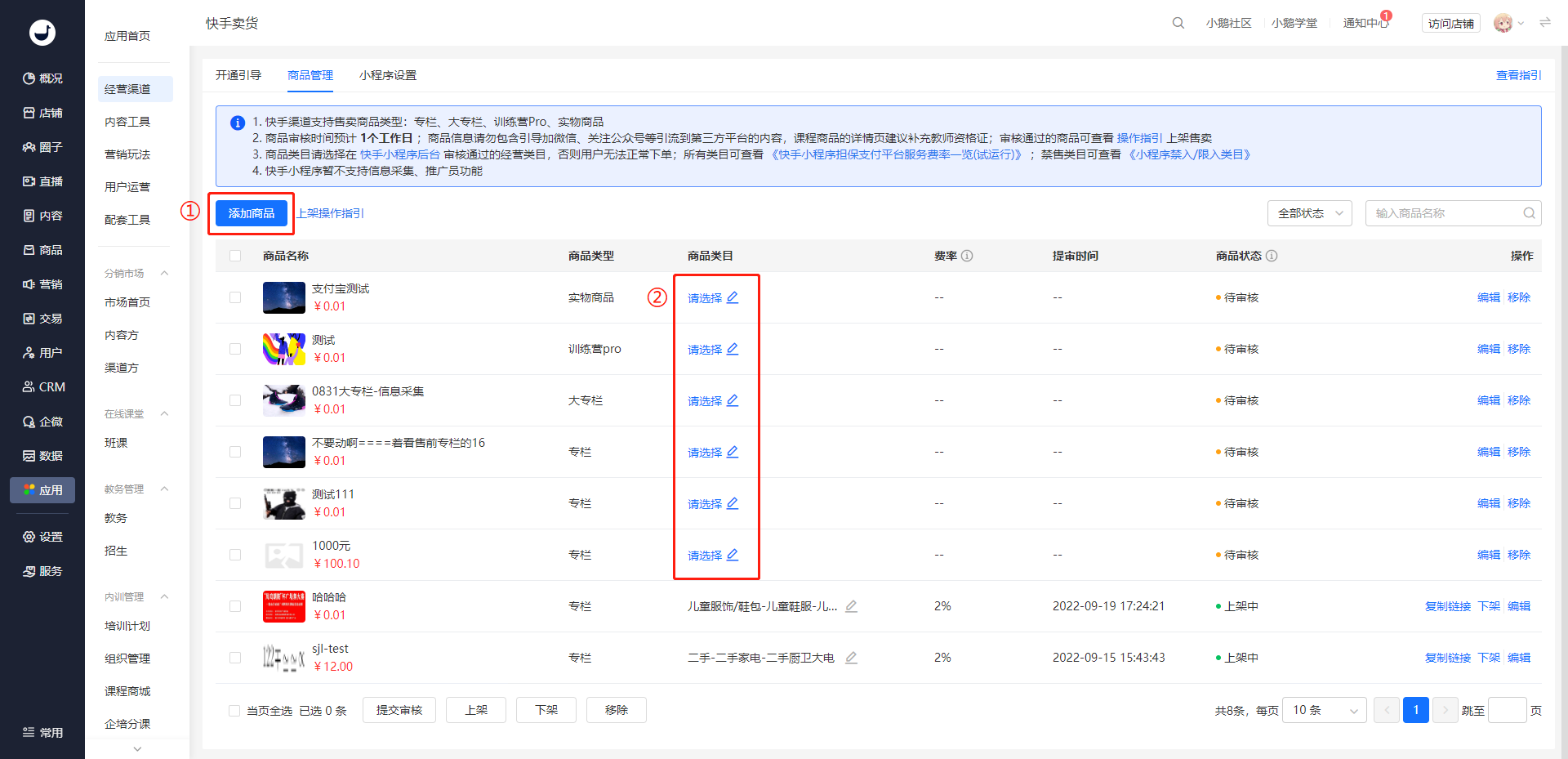Toggle the 当页全选 checkbox
Image resolution: width=1568 pixels, height=759 pixels.
234,711
